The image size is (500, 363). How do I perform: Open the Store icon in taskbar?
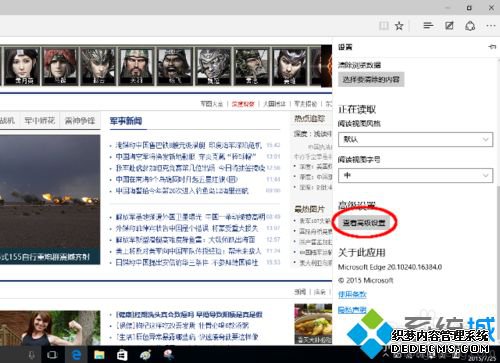(x=122, y=355)
